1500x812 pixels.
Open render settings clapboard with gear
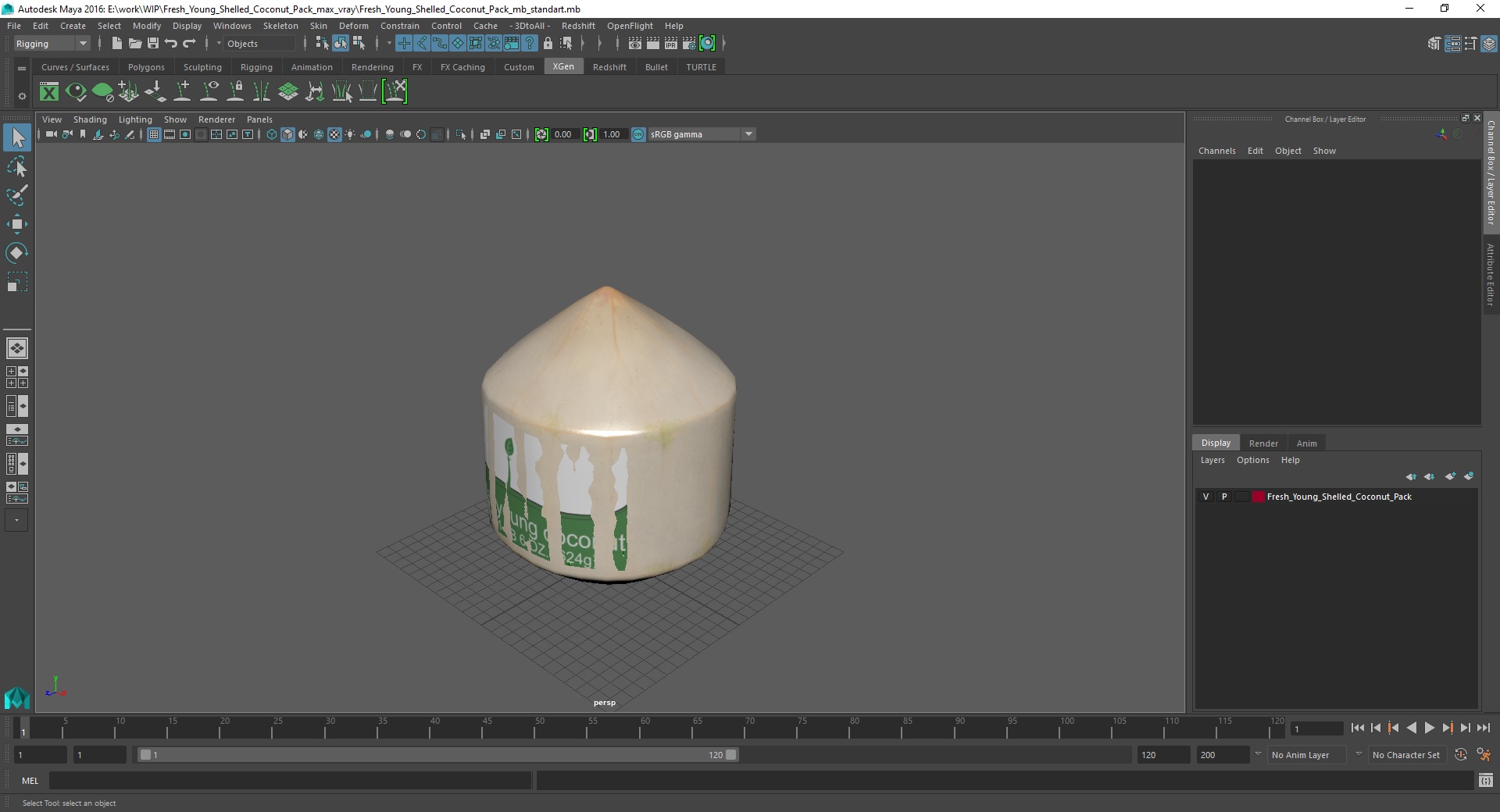coord(689,44)
